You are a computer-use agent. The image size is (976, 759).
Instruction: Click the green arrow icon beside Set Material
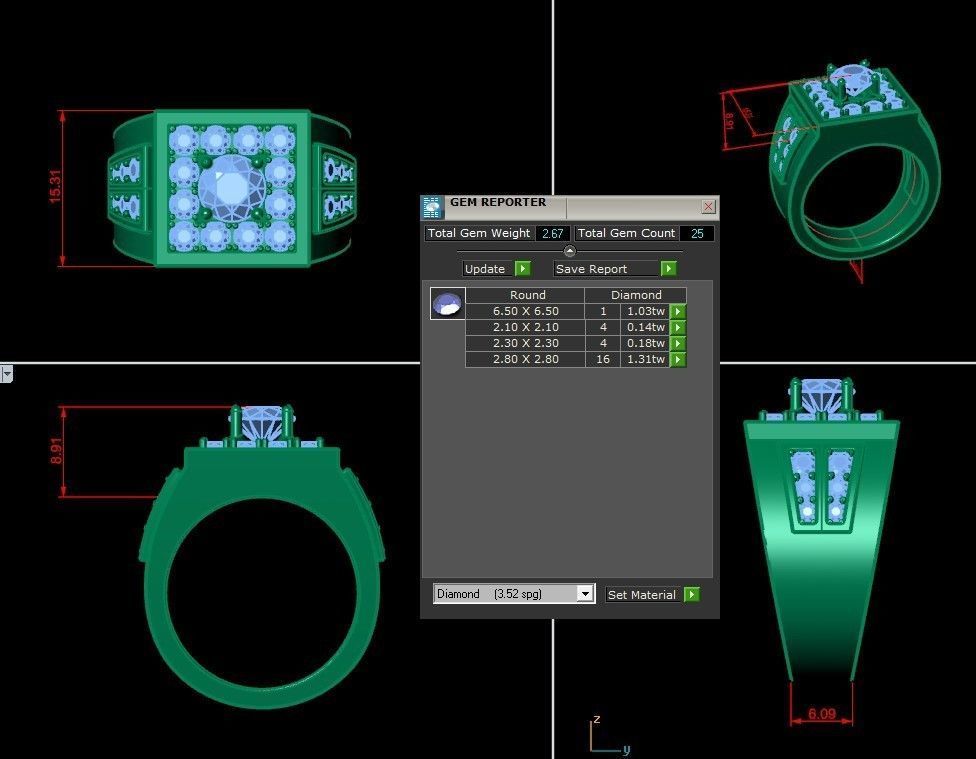(693, 594)
